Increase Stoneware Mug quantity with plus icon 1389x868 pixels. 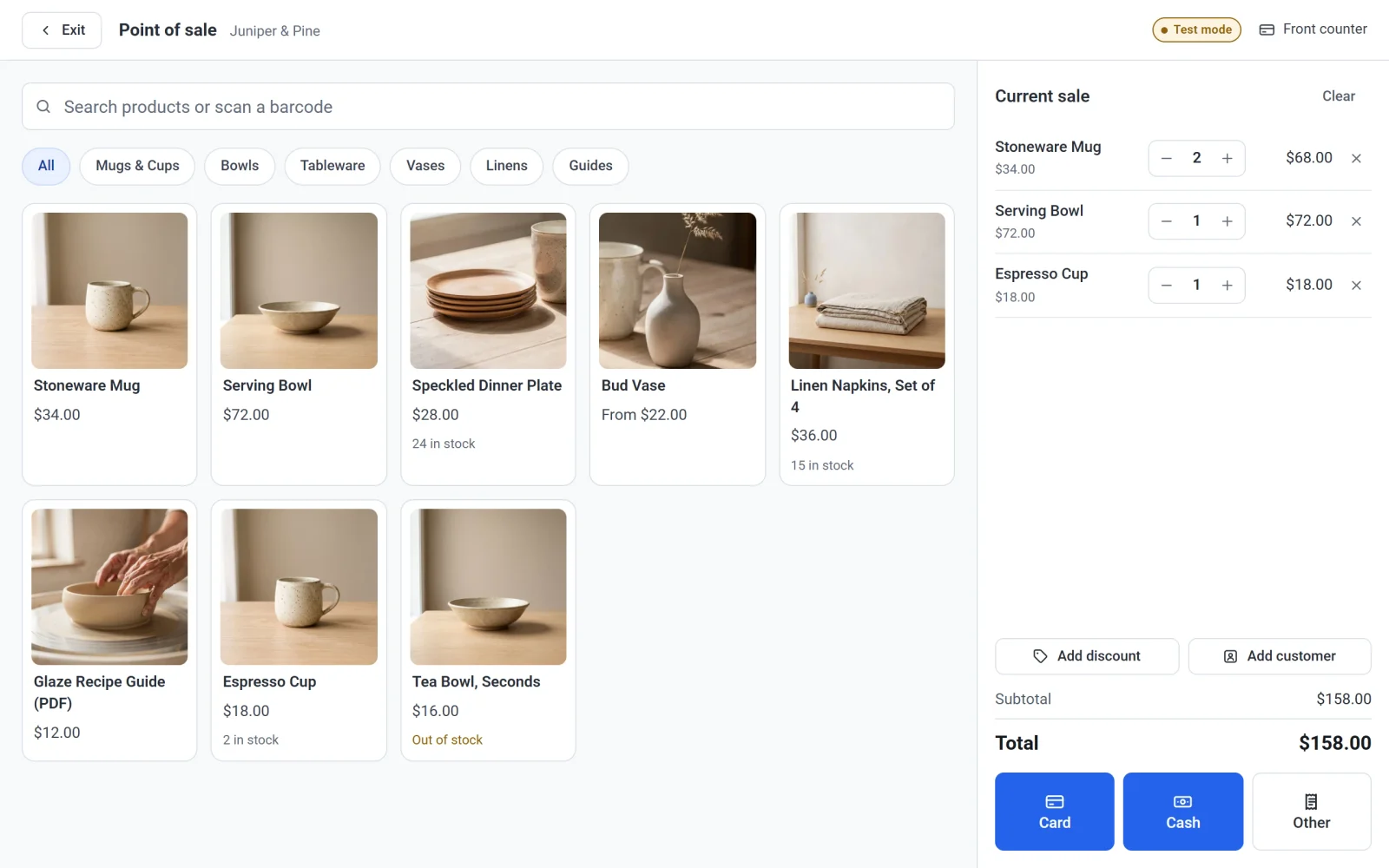point(1227,158)
